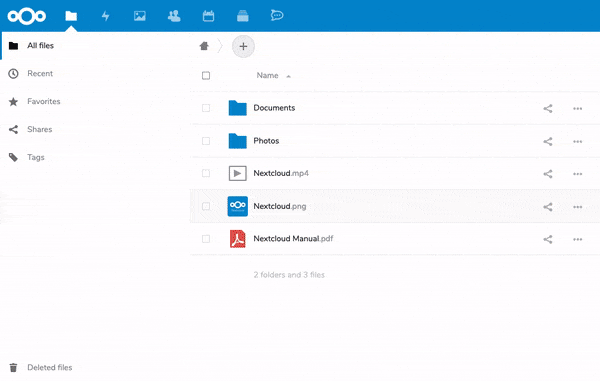Click the Nextcloud logo in header

[27, 16]
